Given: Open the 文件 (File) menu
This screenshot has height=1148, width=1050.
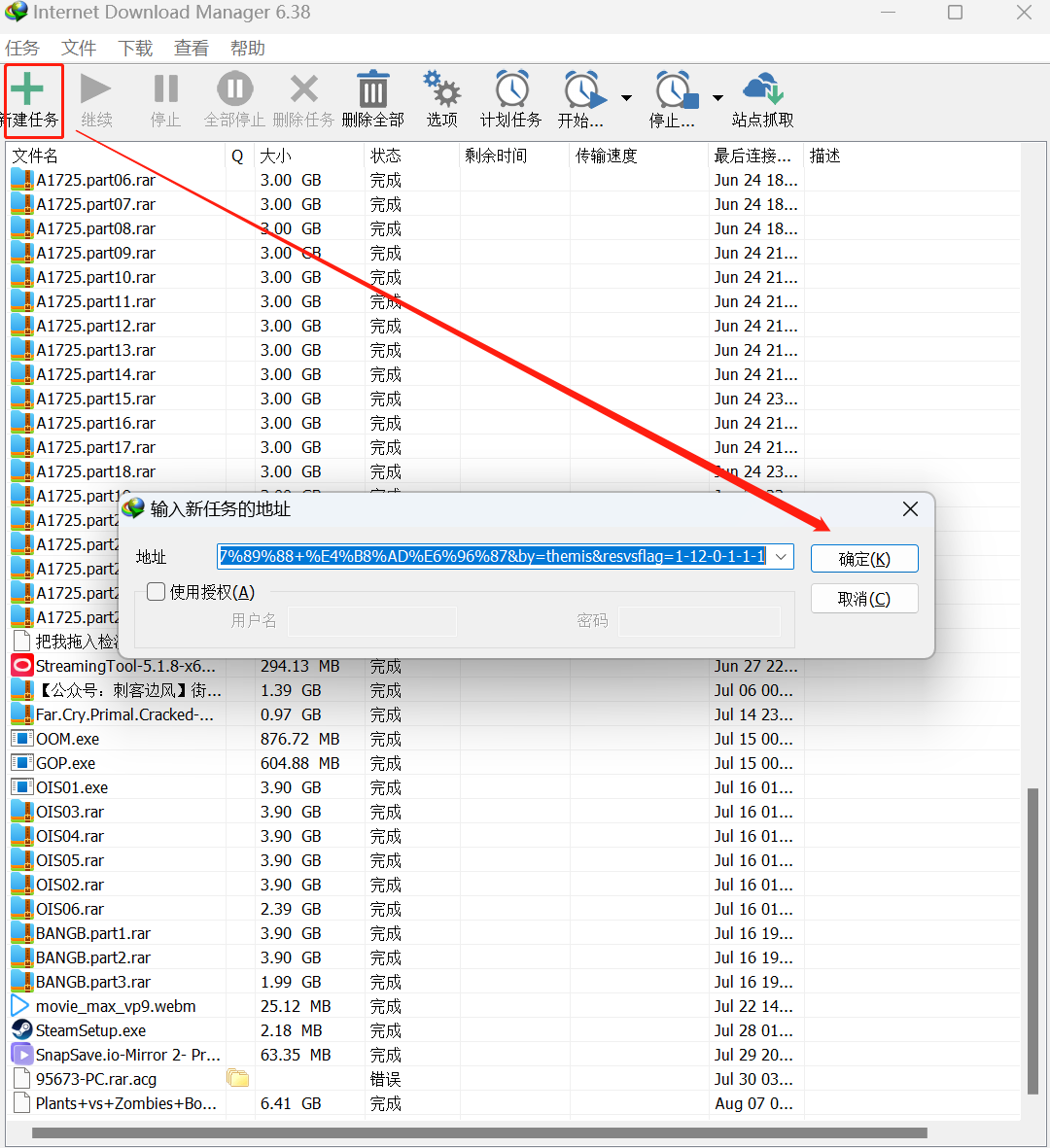Looking at the screenshot, I should click(x=79, y=49).
